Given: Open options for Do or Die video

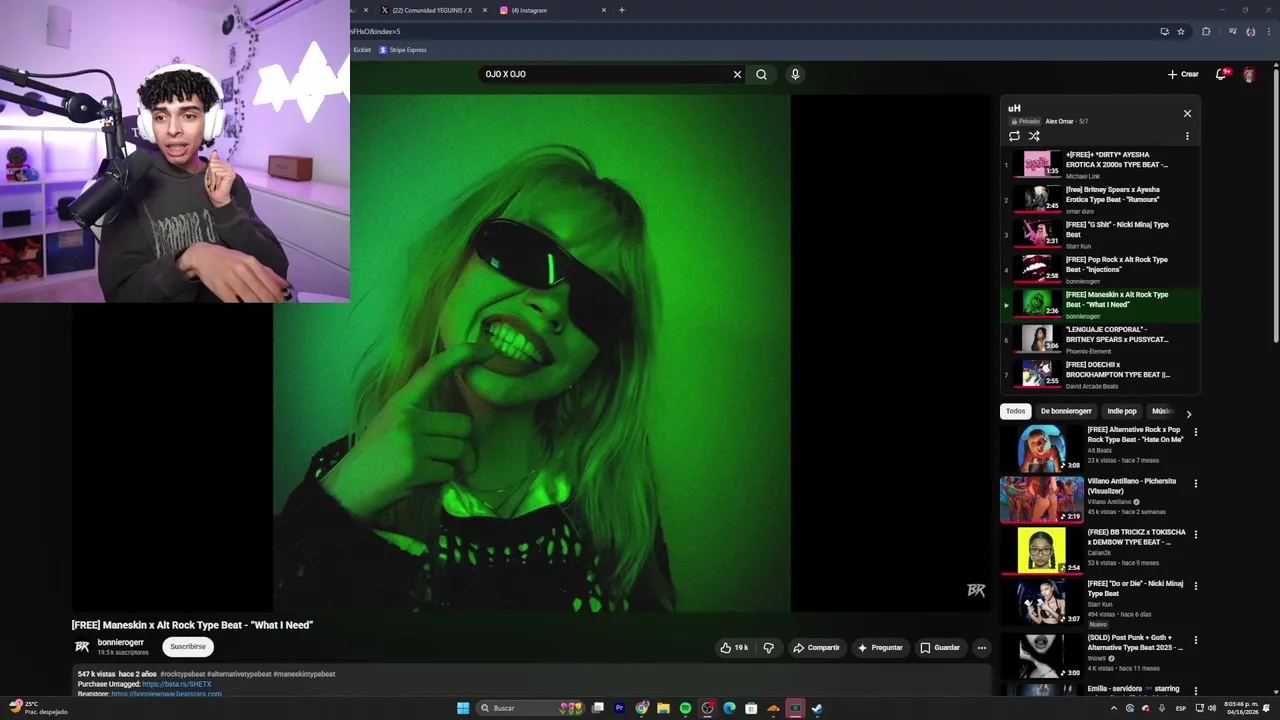Looking at the screenshot, I should (1195, 586).
